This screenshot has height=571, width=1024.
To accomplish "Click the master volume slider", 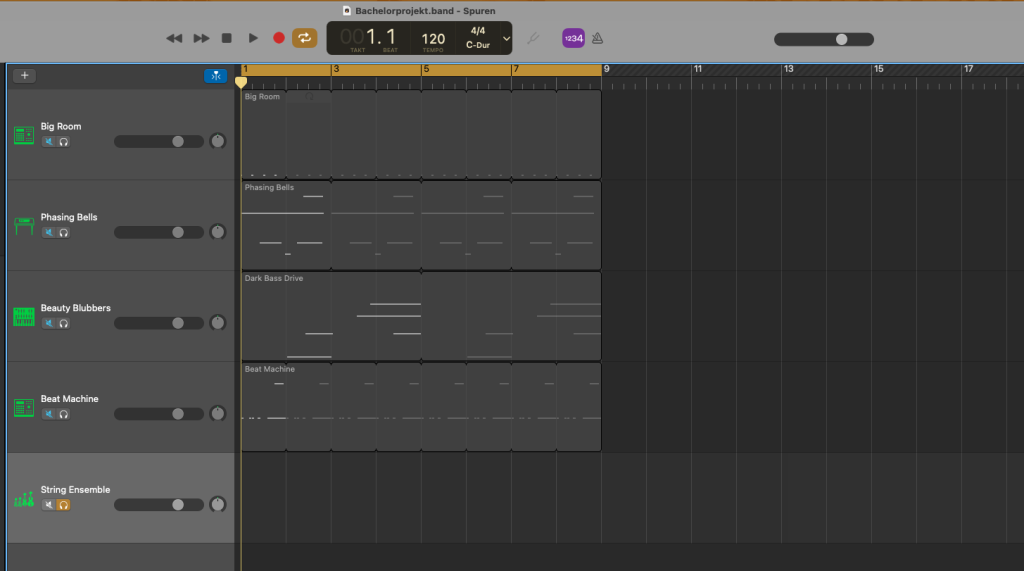I will point(823,39).
